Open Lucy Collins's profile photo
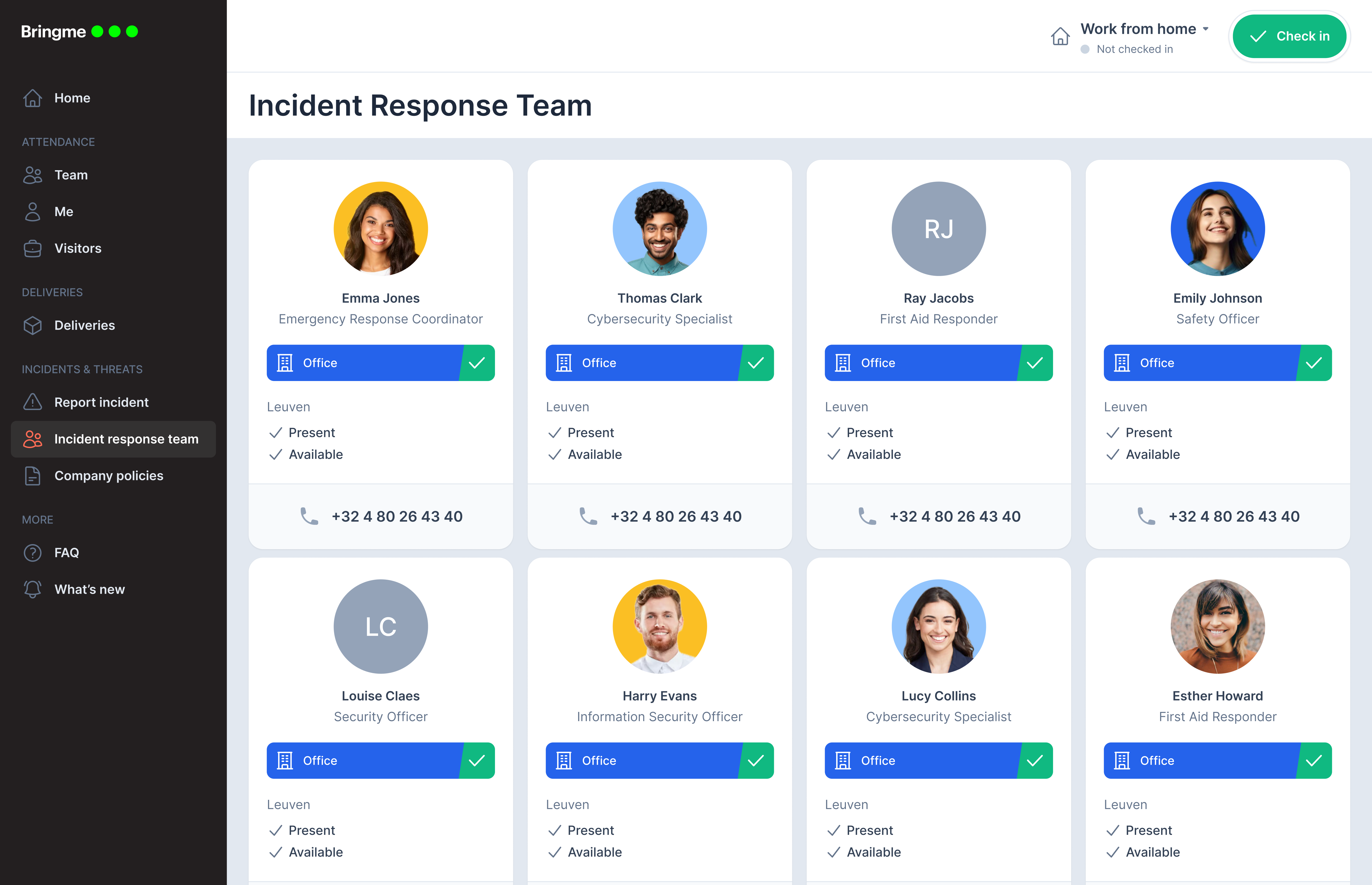1372x885 pixels. (x=939, y=627)
